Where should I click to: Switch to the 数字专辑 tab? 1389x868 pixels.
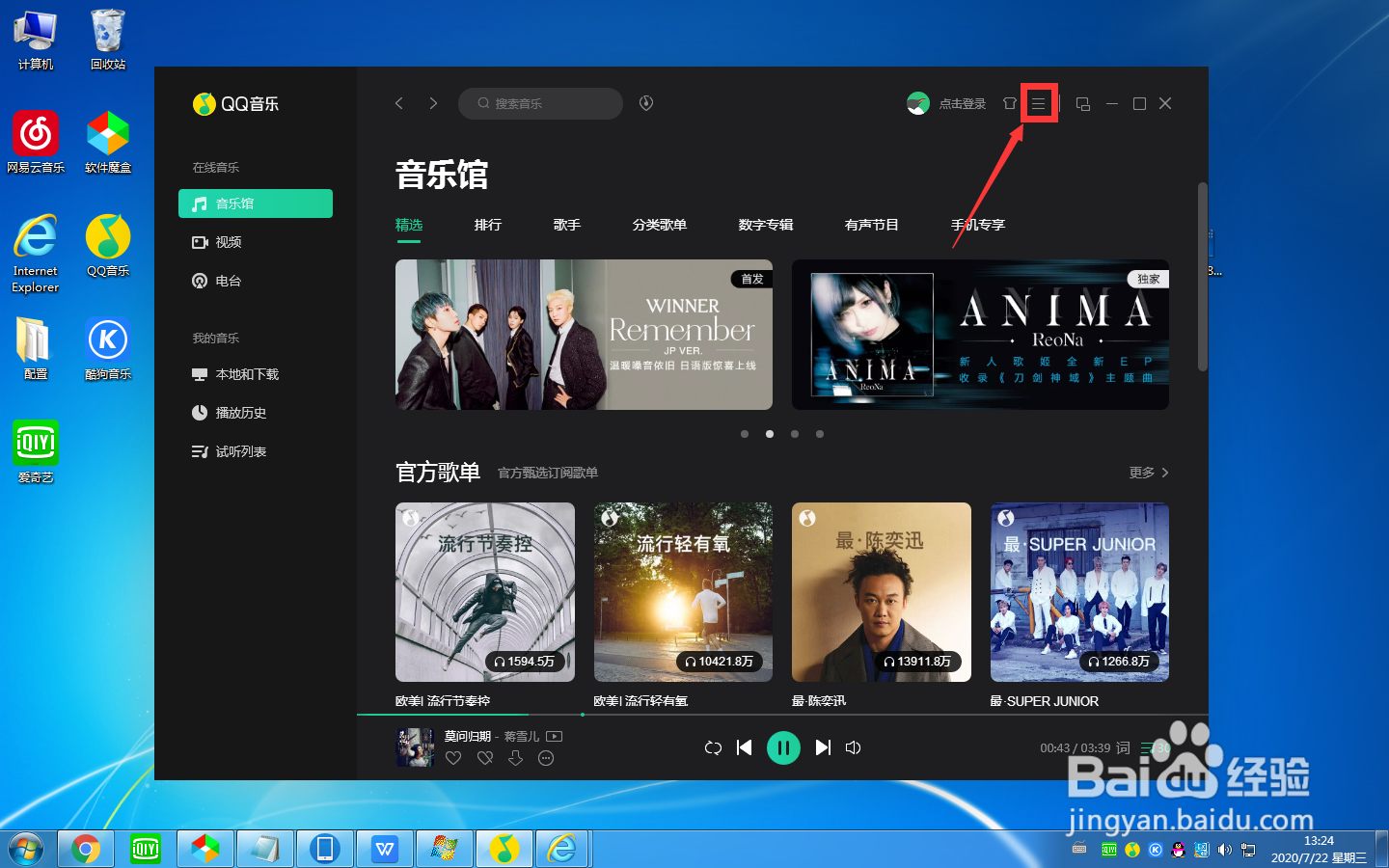point(766,225)
